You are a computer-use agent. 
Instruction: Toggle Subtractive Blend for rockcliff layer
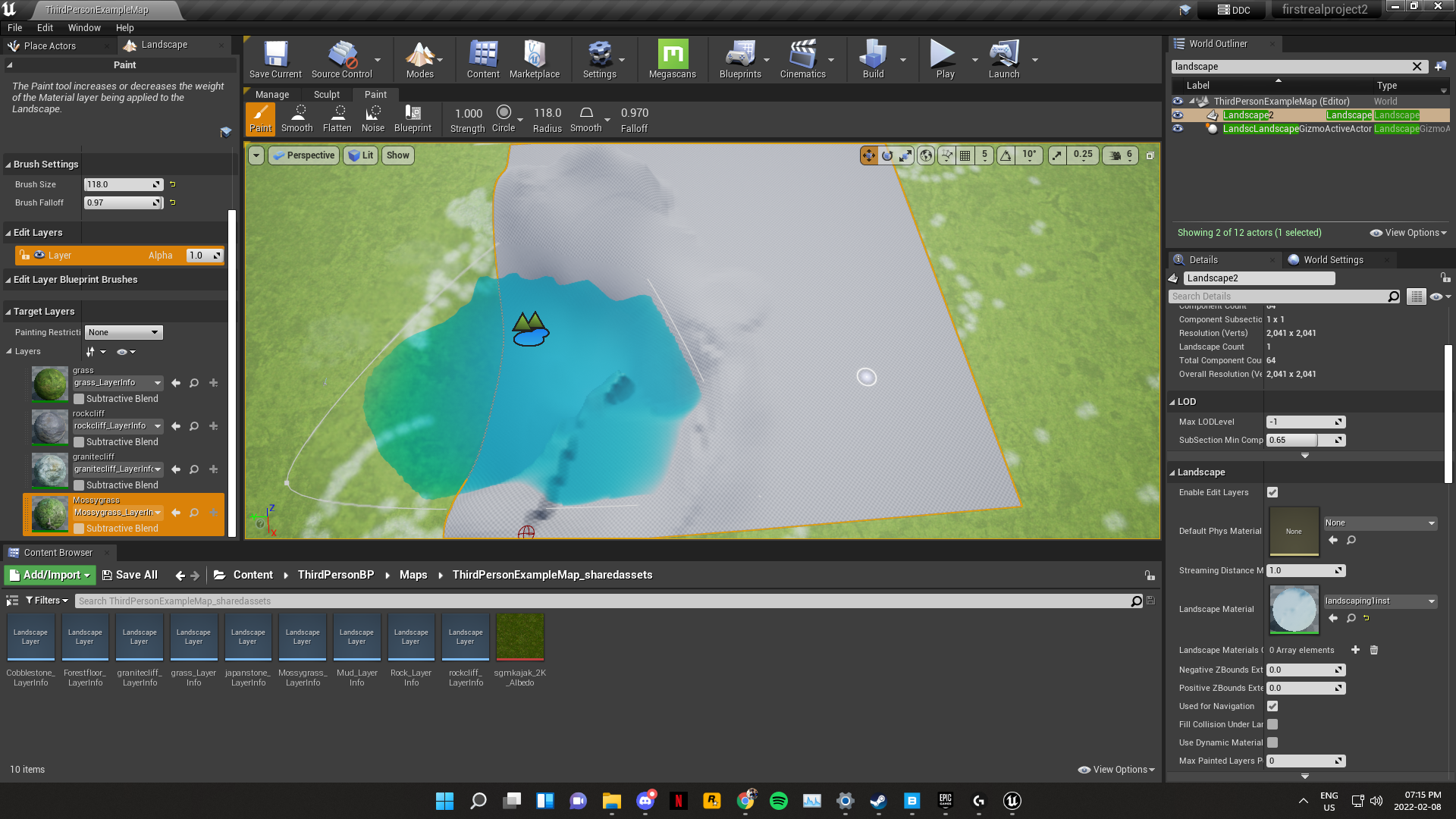(79, 442)
